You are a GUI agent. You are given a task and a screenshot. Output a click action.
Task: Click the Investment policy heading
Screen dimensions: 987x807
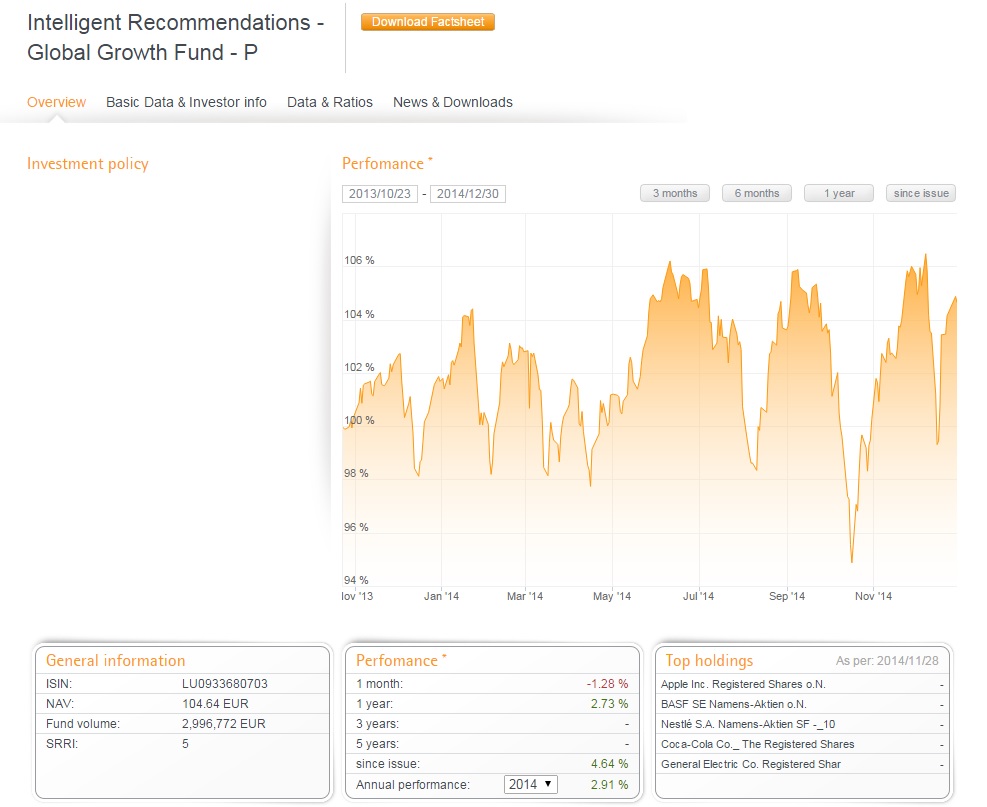87,164
